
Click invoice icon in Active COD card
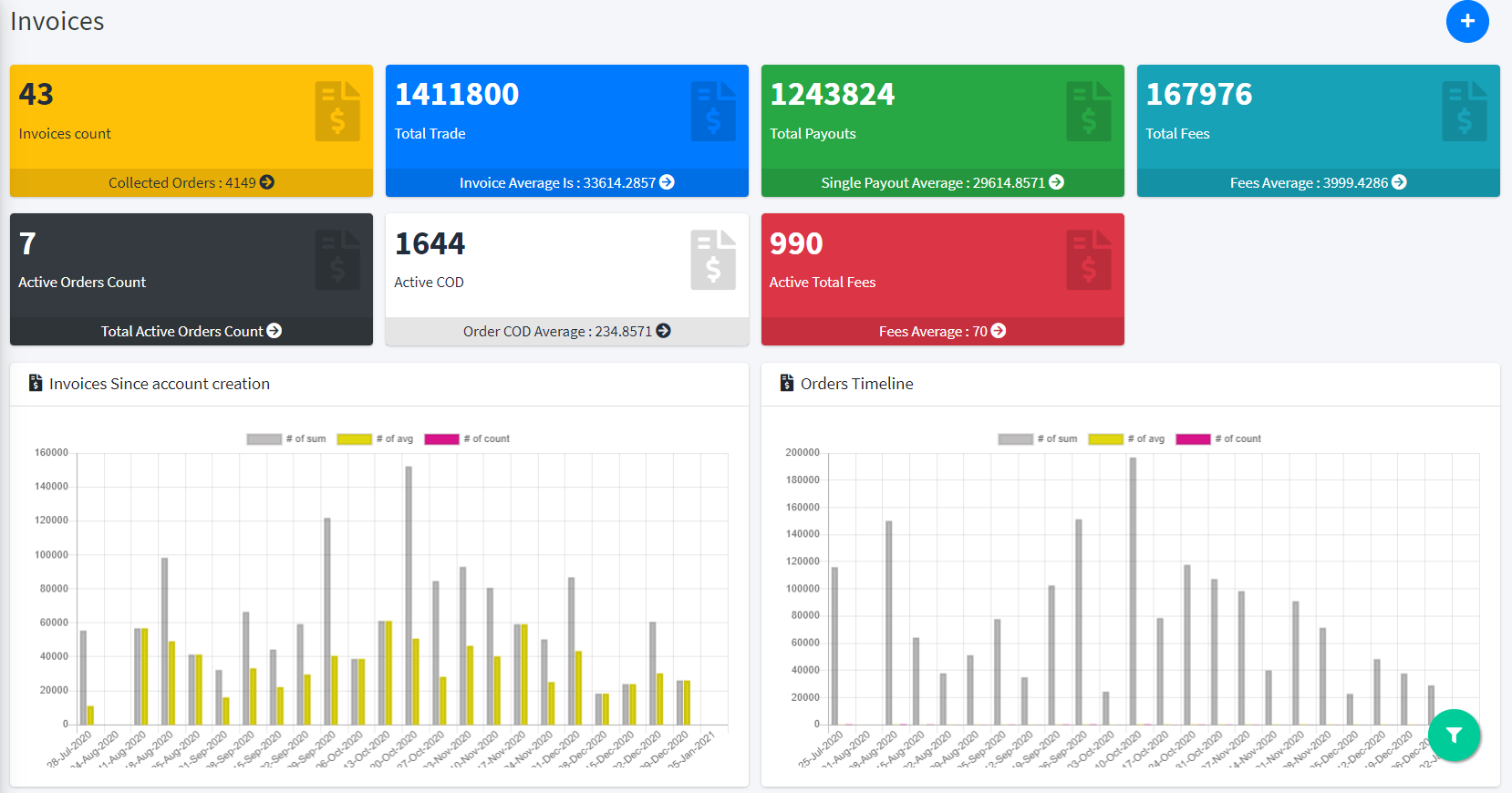[713, 260]
